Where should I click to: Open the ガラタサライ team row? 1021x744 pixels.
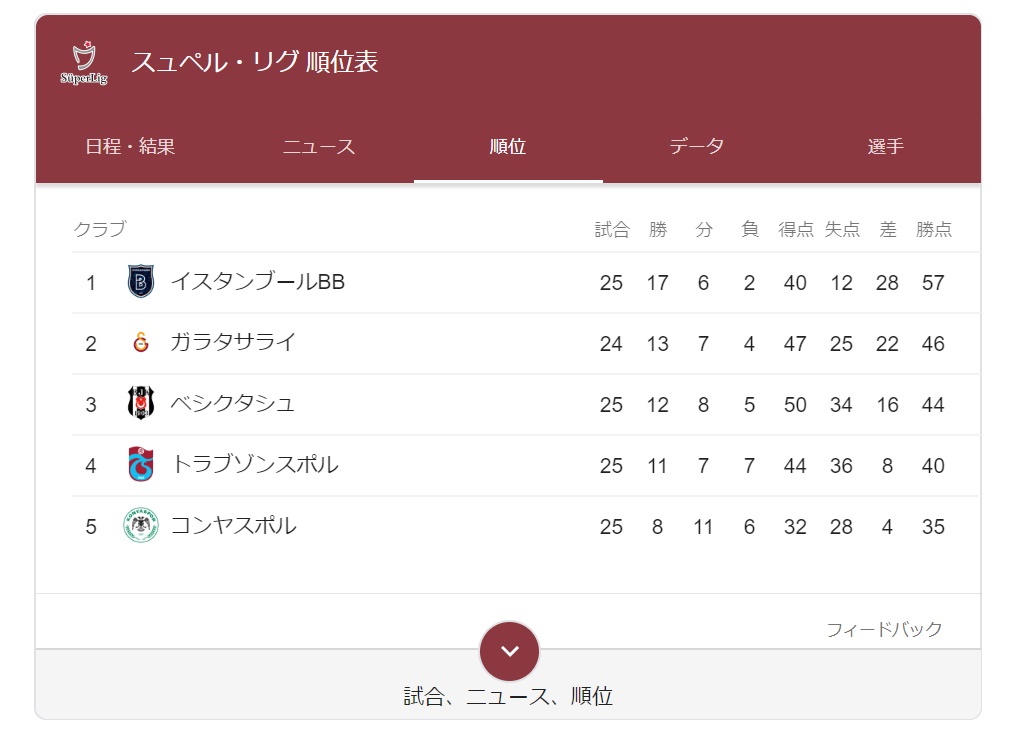point(526,343)
